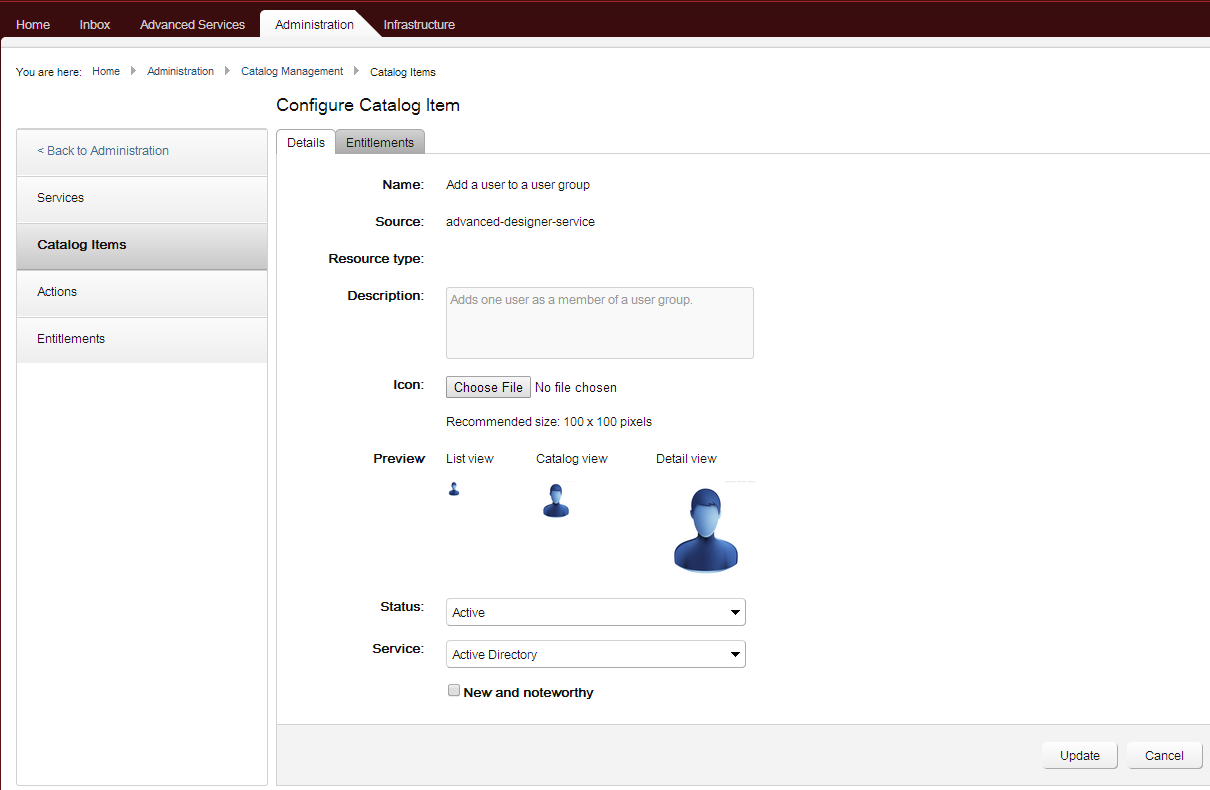Click the Service dropdown arrow
The width and height of the screenshot is (1210, 790).
(x=736, y=653)
